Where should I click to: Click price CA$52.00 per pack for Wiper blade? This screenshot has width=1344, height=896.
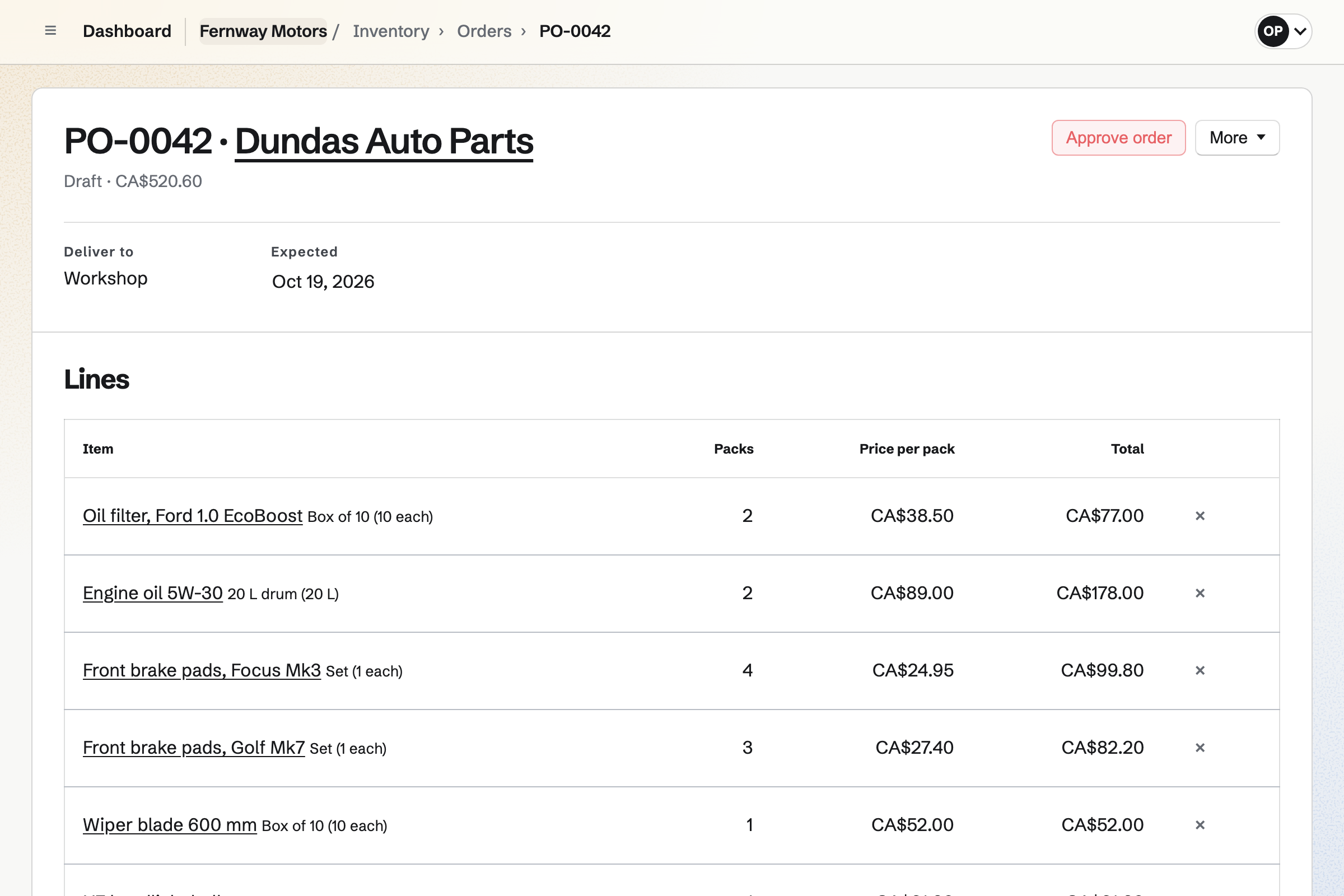tap(913, 824)
